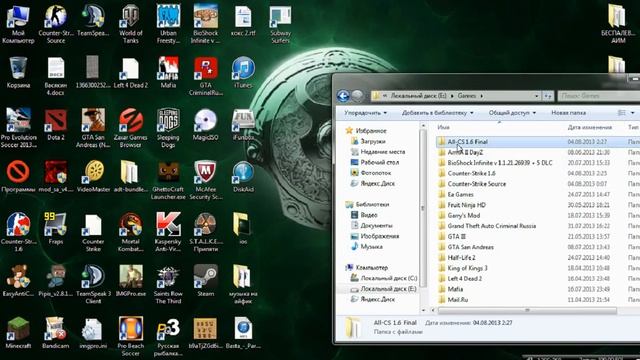Select Загрузки in the navigation pane
The image size is (640, 360).
(x=373, y=141)
